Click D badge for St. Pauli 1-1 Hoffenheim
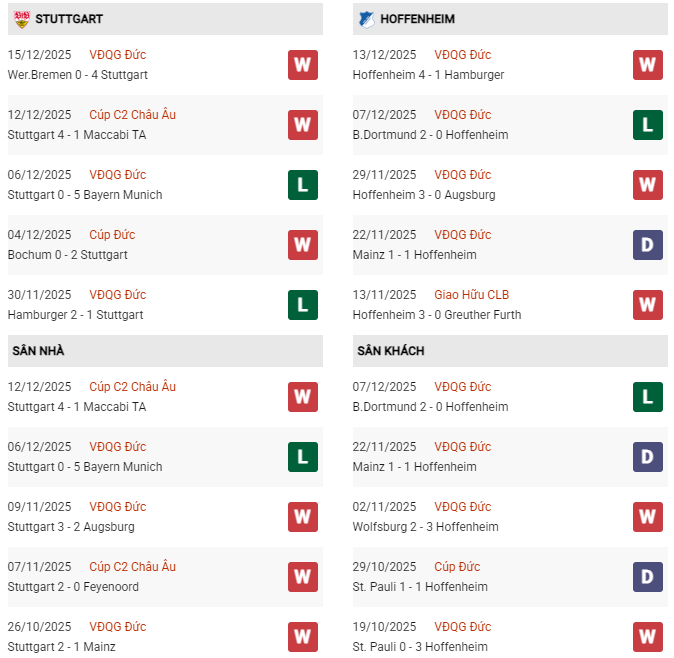This screenshot has height=658, width=674. (648, 577)
